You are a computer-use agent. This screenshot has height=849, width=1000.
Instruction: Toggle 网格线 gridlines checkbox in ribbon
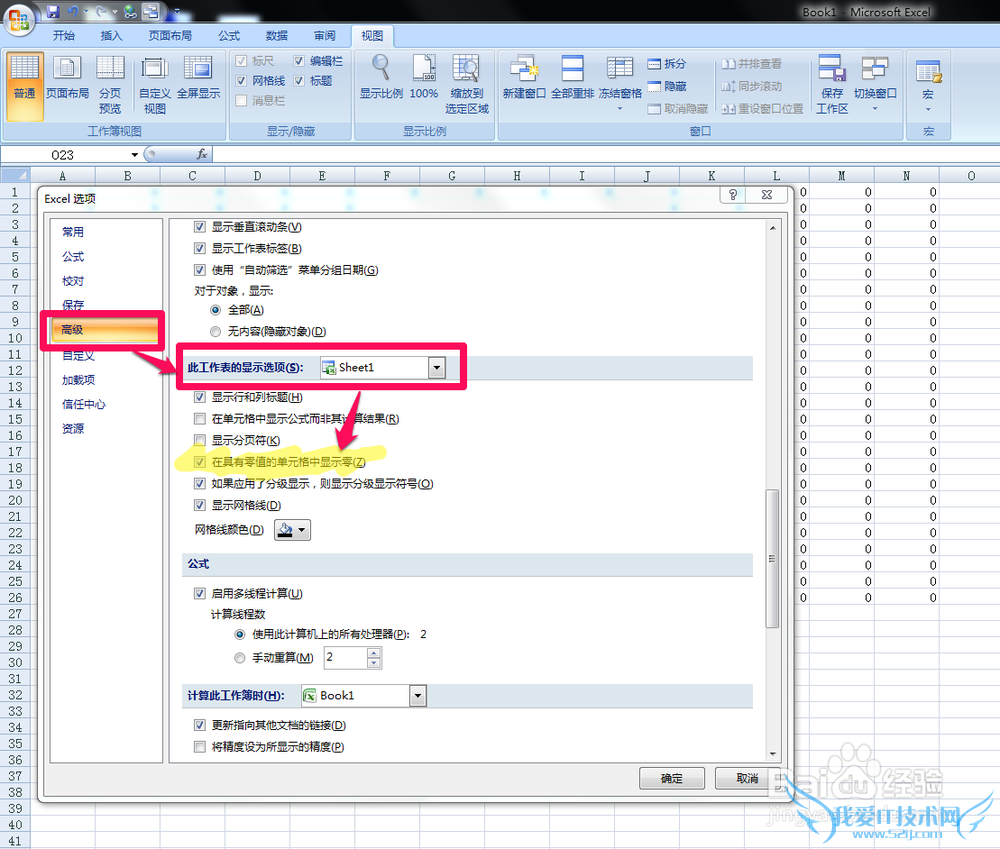pyautogui.click(x=241, y=81)
